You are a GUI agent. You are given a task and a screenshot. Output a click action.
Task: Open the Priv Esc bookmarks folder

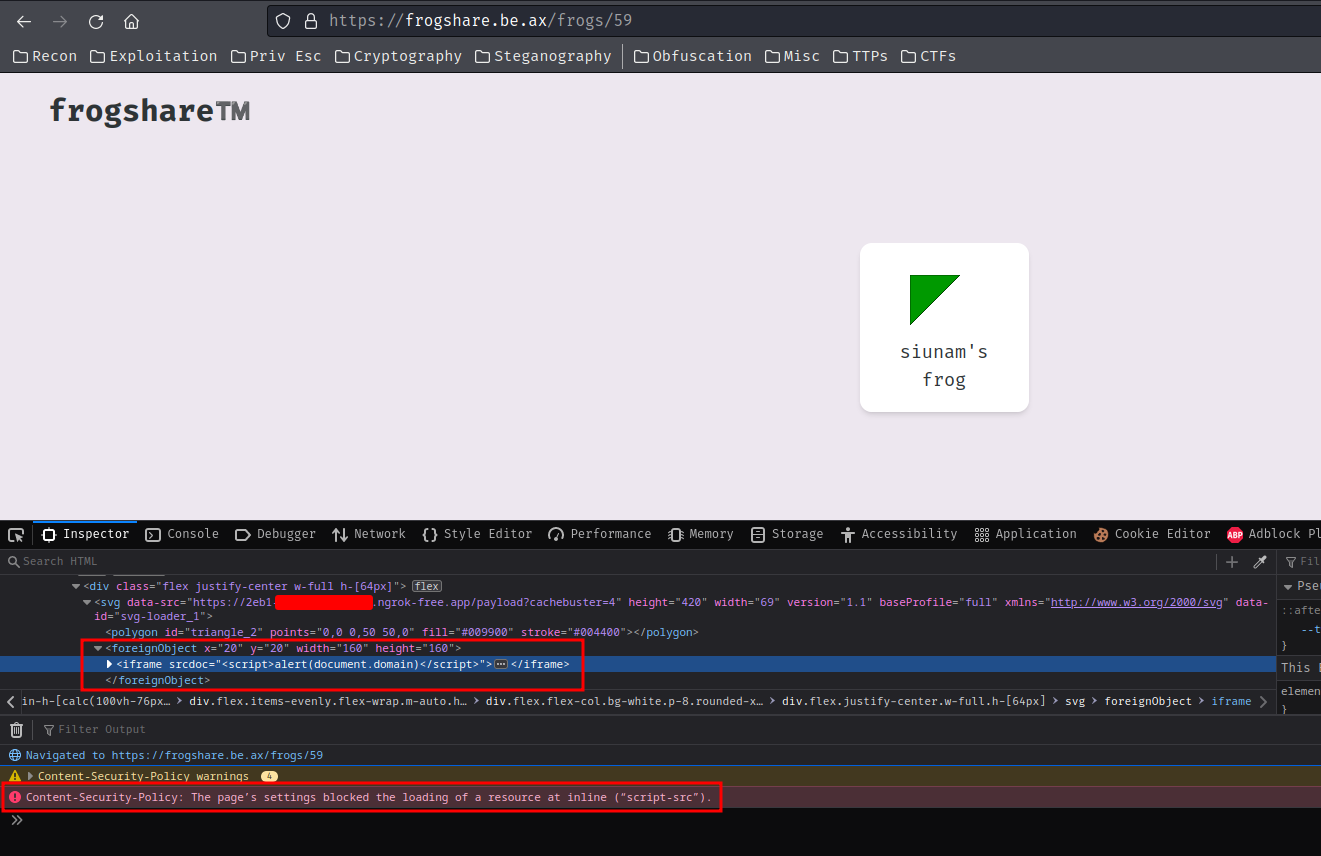[x=276, y=56]
